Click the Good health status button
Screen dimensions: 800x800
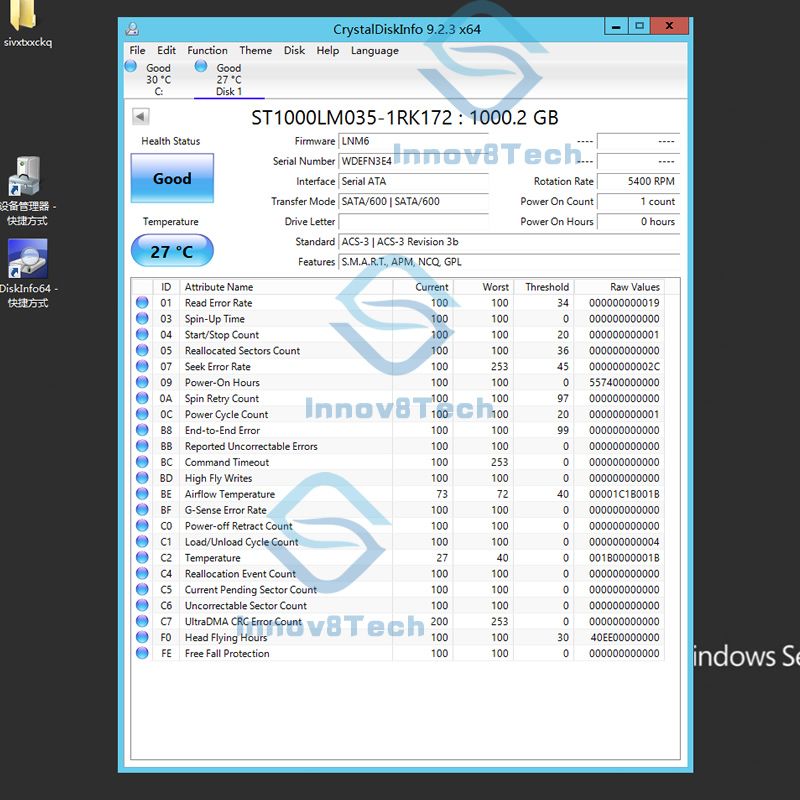tap(172, 179)
